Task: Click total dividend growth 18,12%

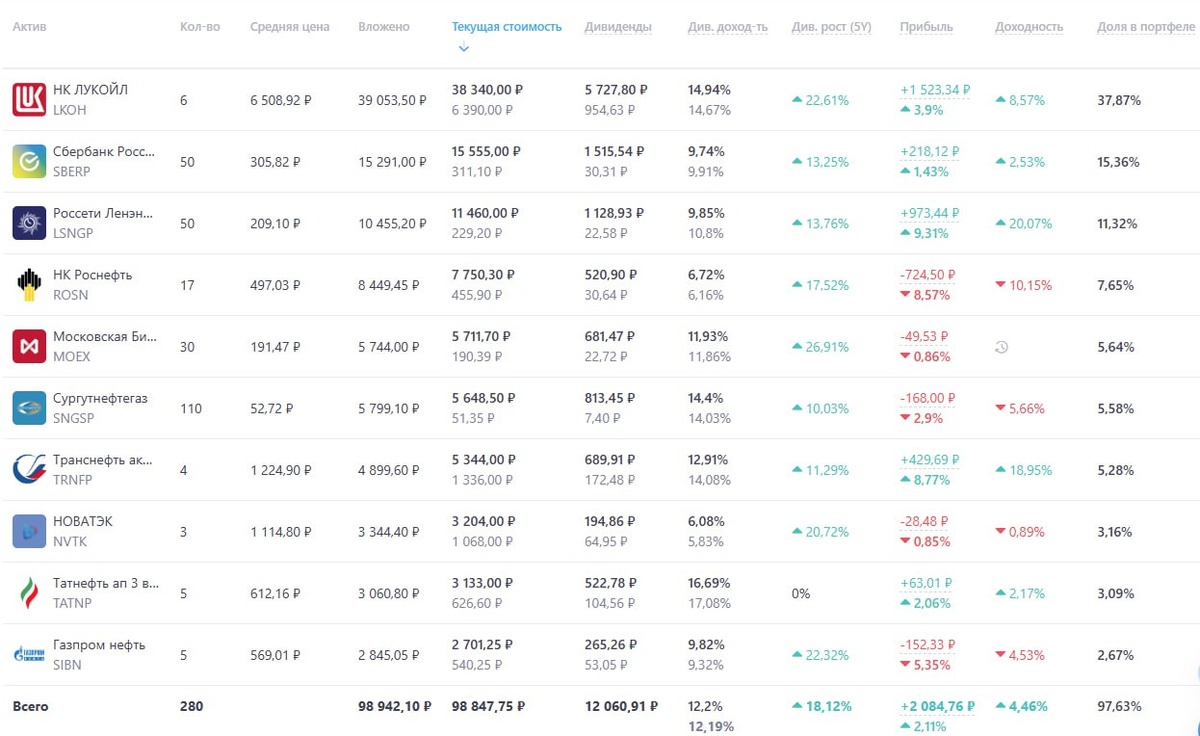Action: 822,706
